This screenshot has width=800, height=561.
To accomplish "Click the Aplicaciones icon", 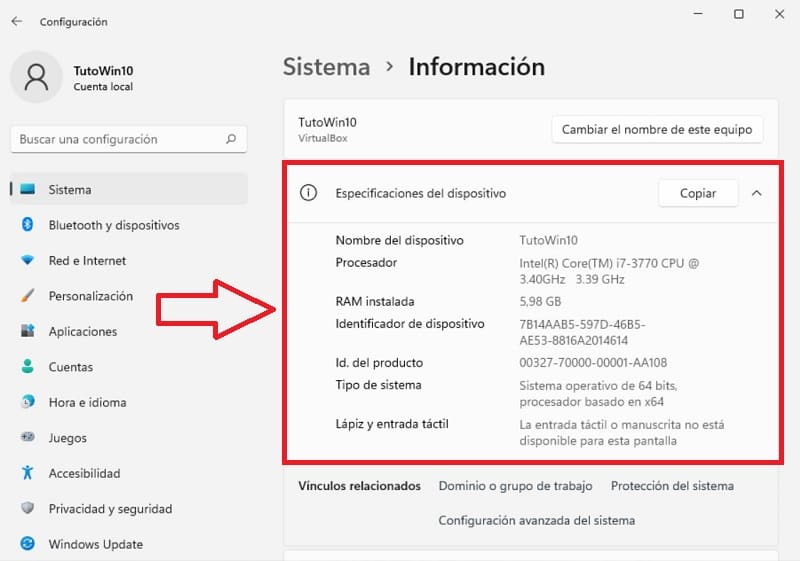I will click(28, 331).
